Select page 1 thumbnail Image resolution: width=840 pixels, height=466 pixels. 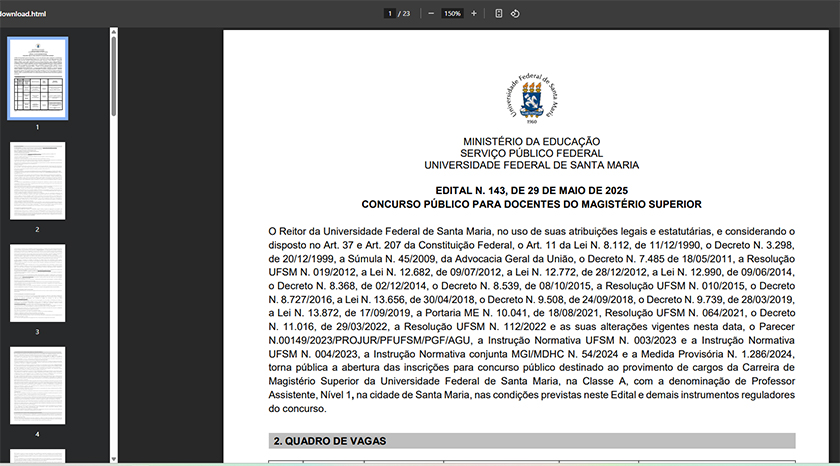tap(38, 78)
